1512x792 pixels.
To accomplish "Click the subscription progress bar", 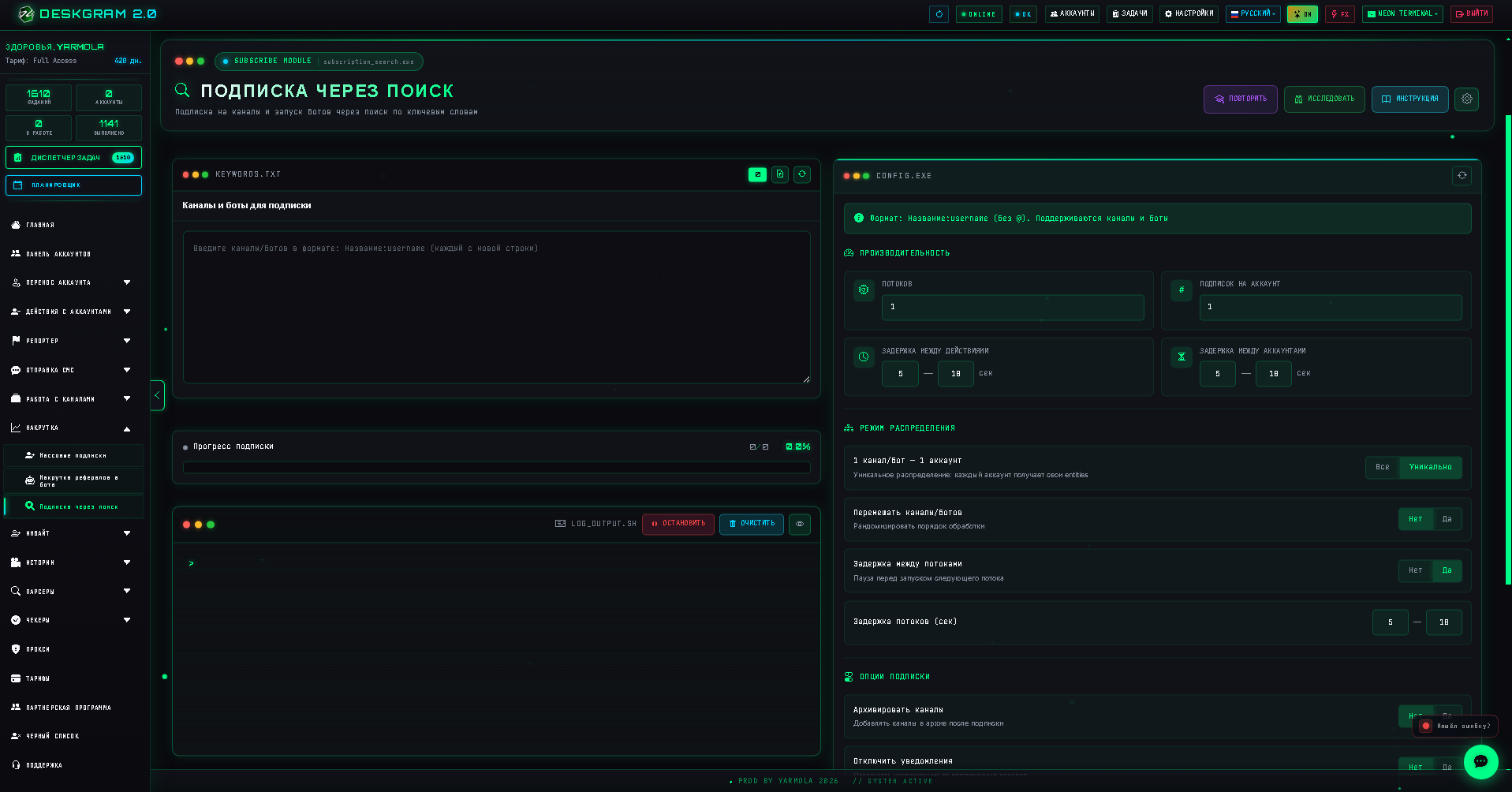I will pyautogui.click(x=496, y=467).
